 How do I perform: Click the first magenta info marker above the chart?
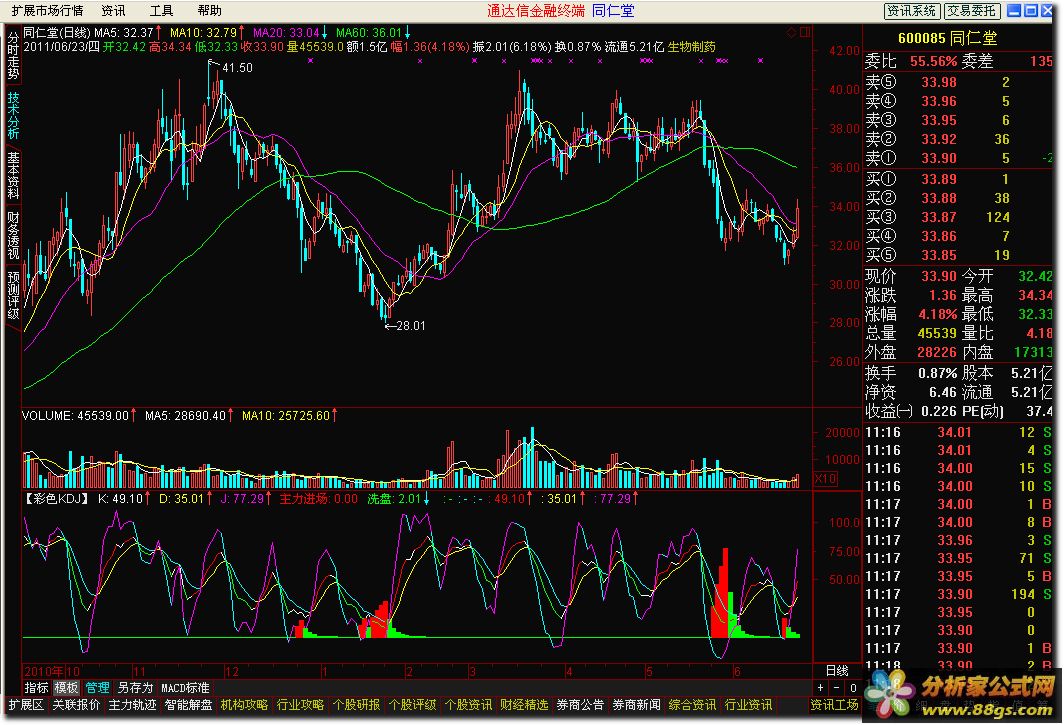pyautogui.click(x=310, y=60)
